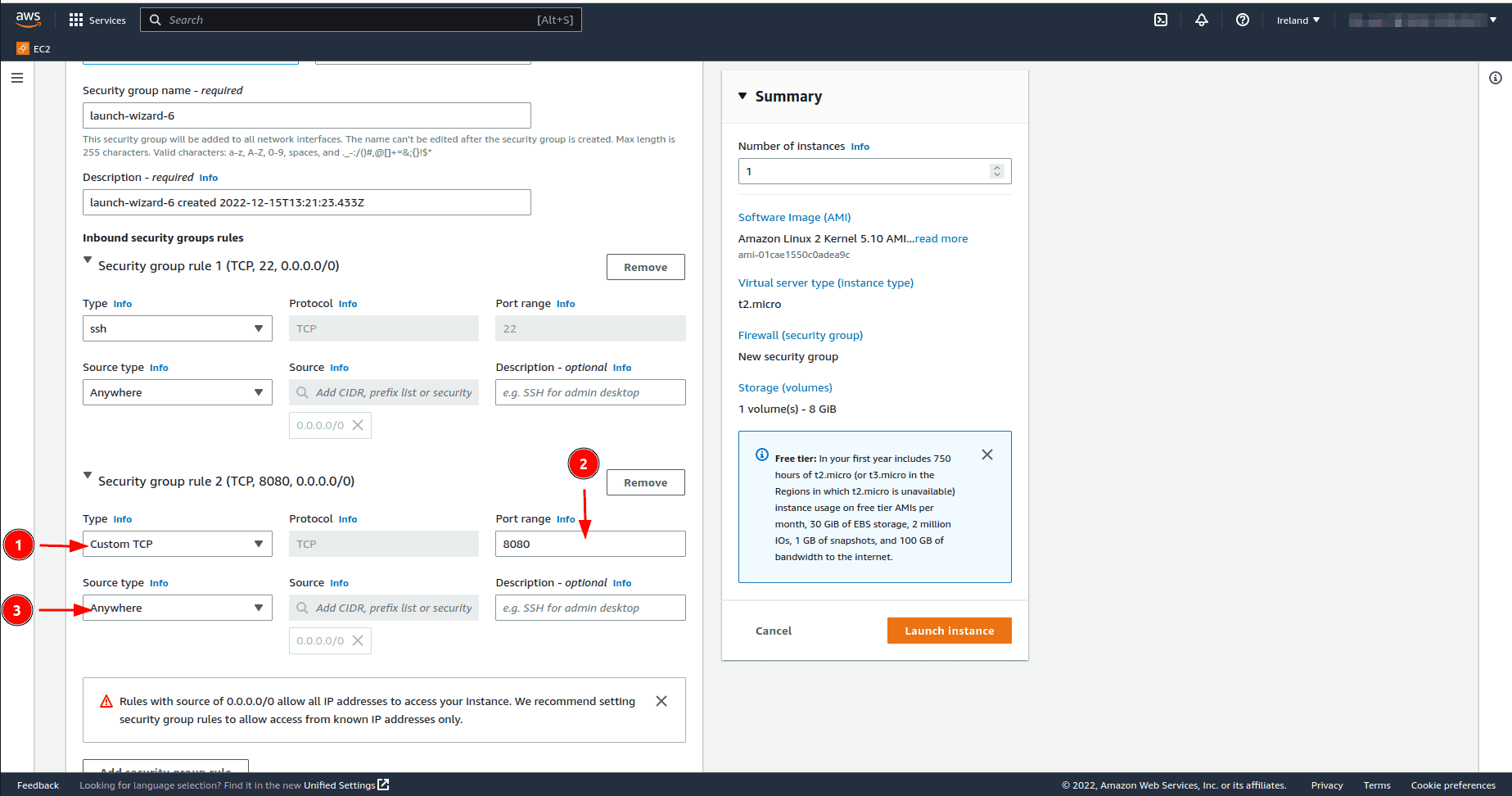Open the AWS CloudShell icon

pyautogui.click(x=1161, y=20)
